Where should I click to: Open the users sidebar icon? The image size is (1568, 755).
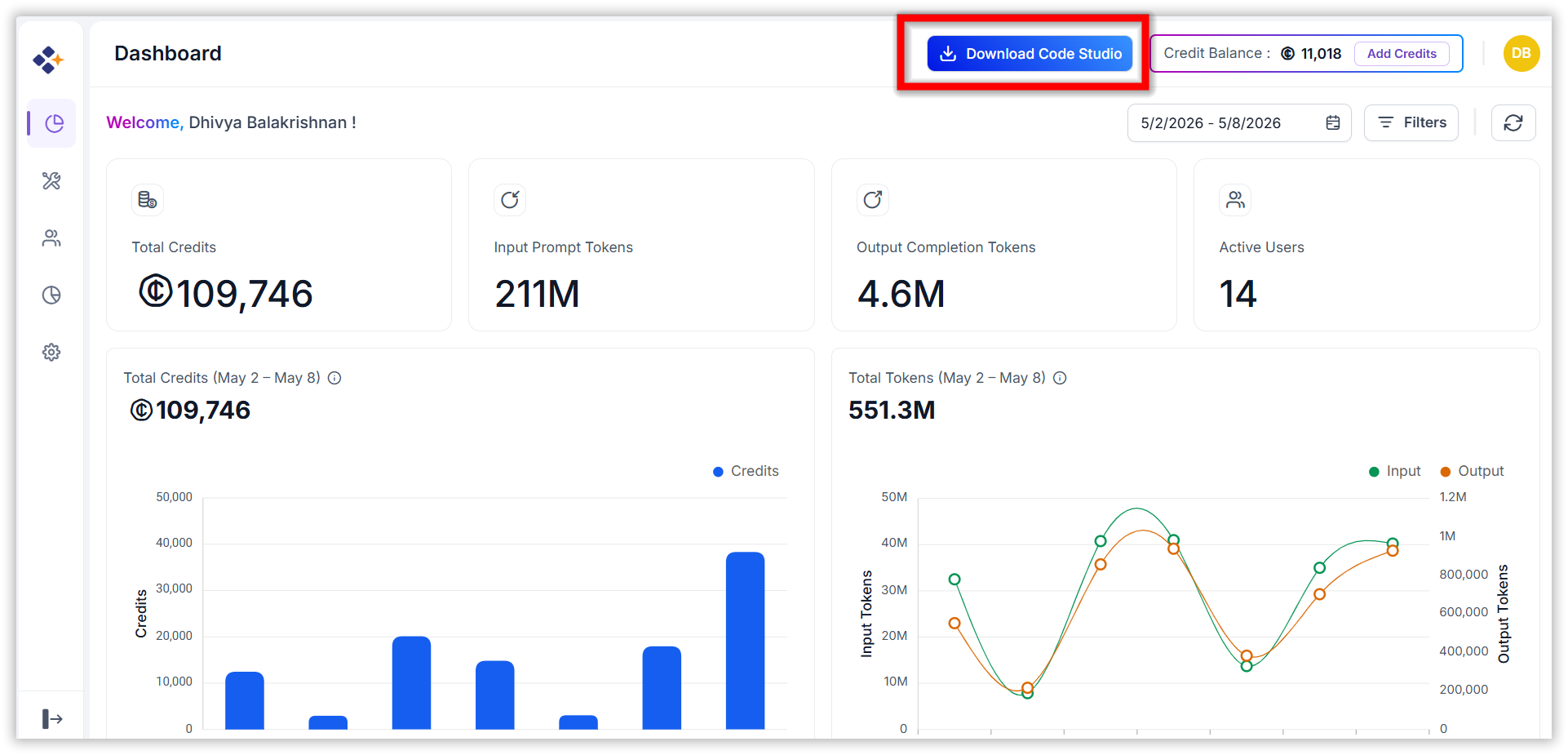click(x=51, y=238)
